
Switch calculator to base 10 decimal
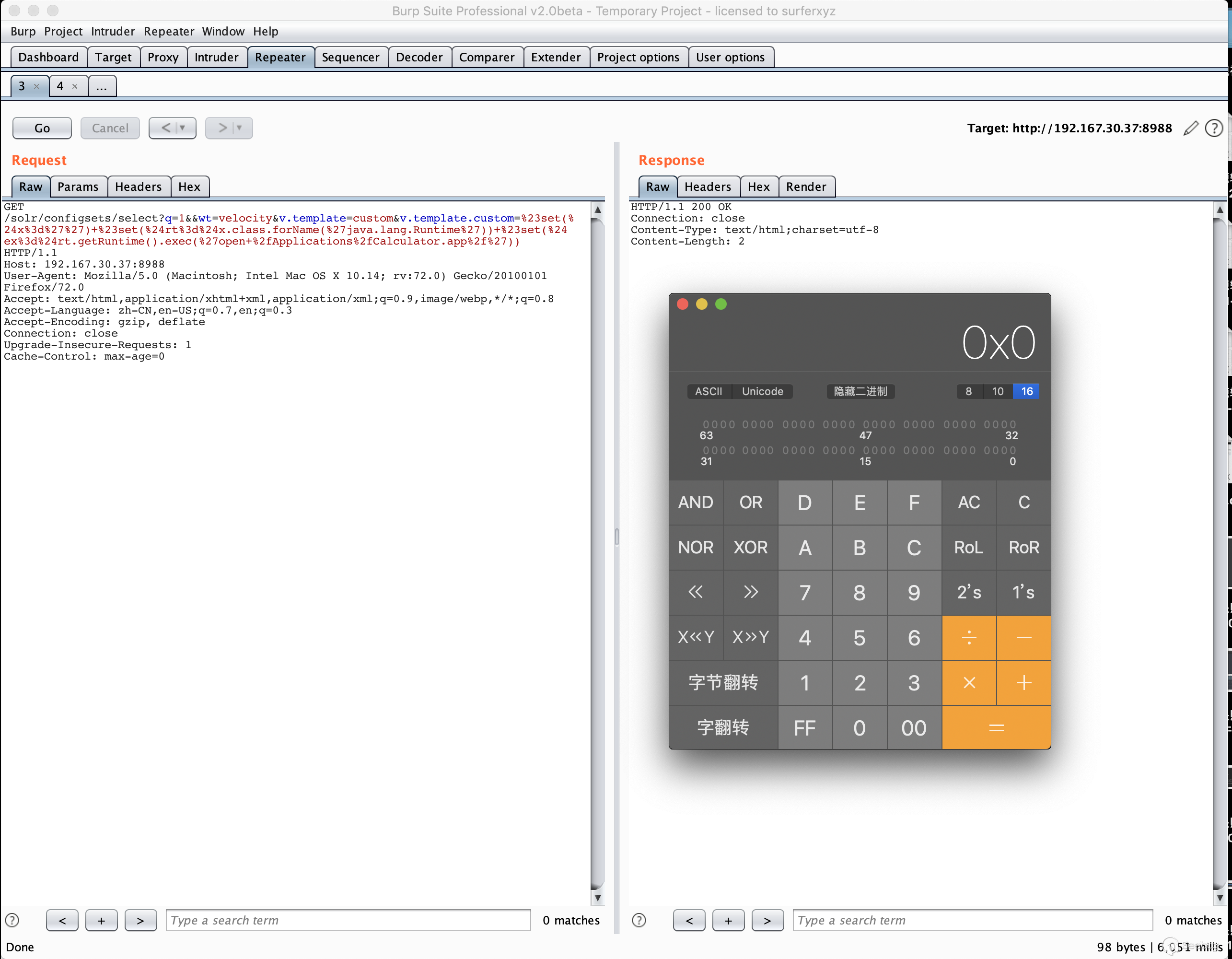pos(997,391)
